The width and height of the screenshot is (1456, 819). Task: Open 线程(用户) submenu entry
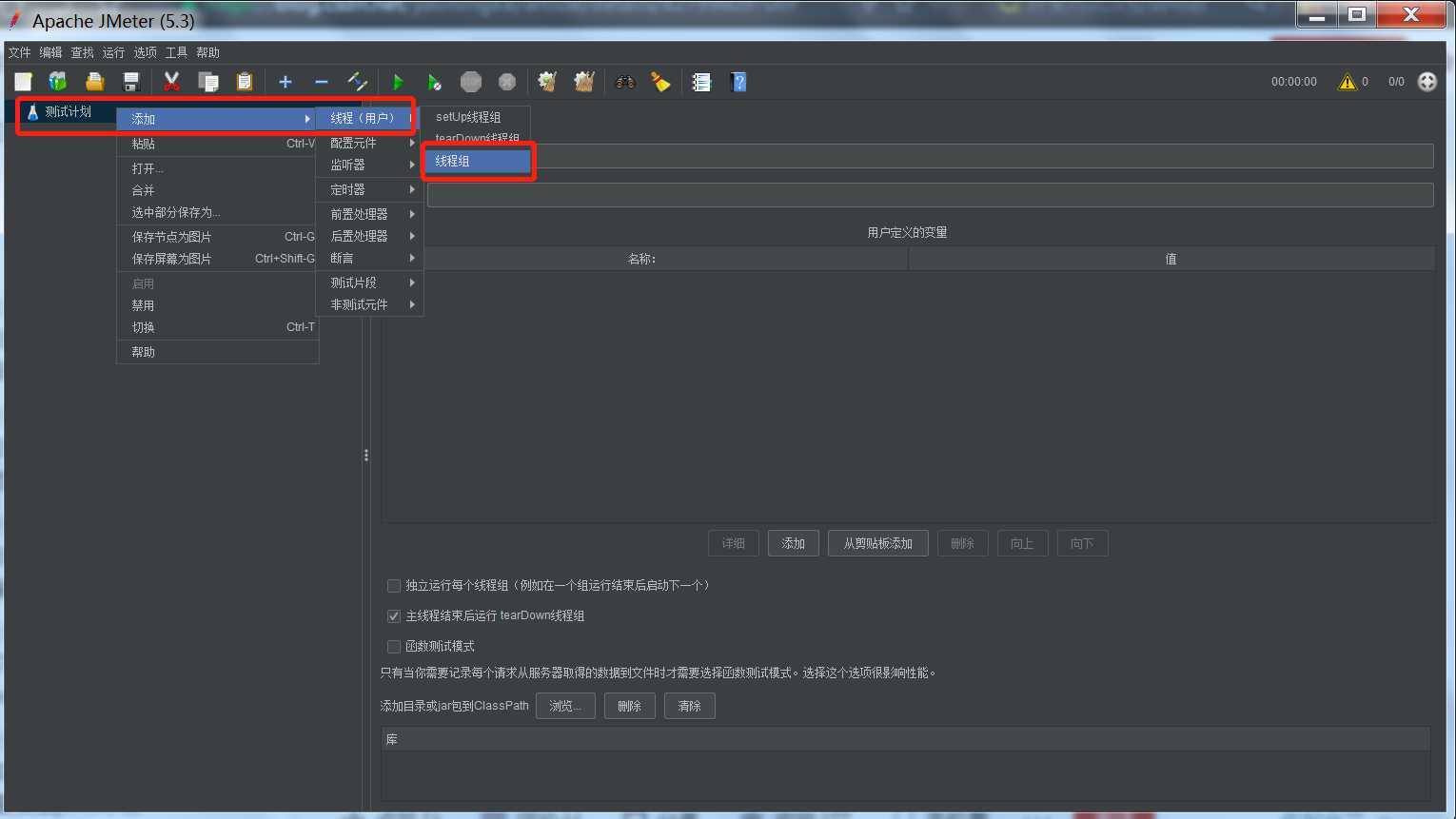coord(367,118)
